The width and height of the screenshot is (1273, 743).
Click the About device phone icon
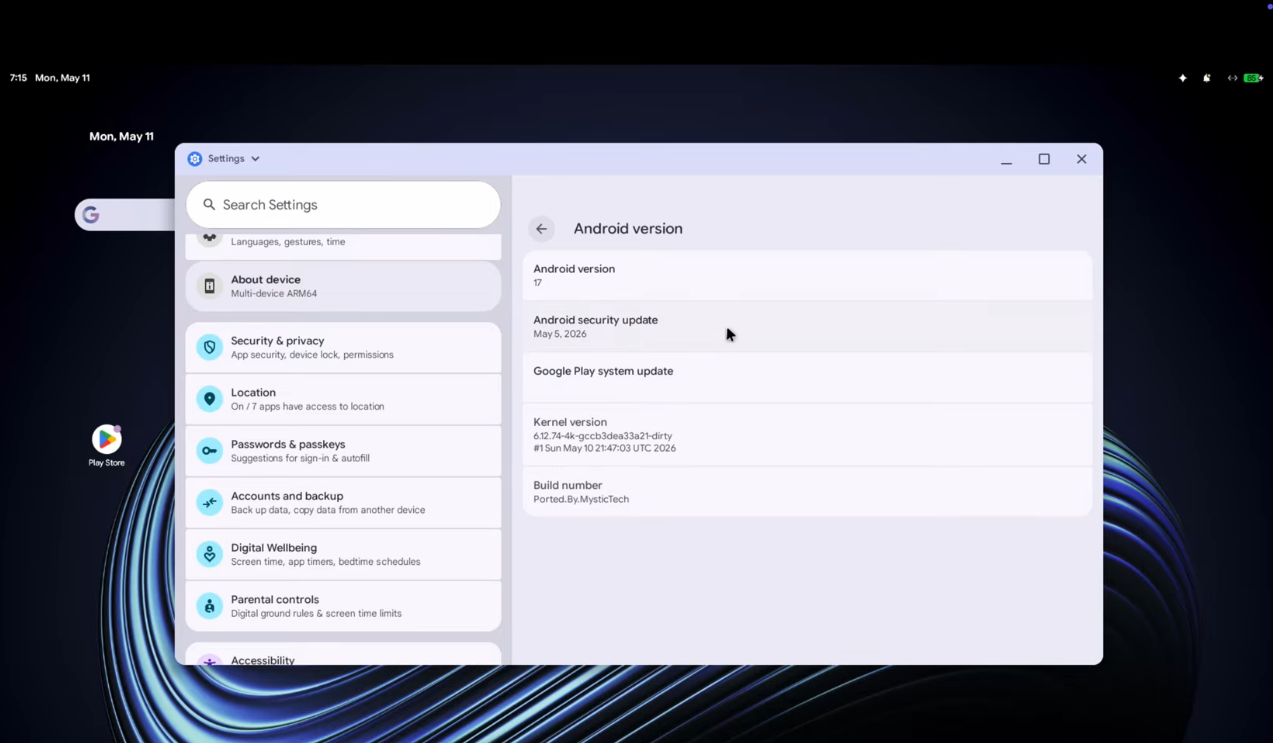209,286
